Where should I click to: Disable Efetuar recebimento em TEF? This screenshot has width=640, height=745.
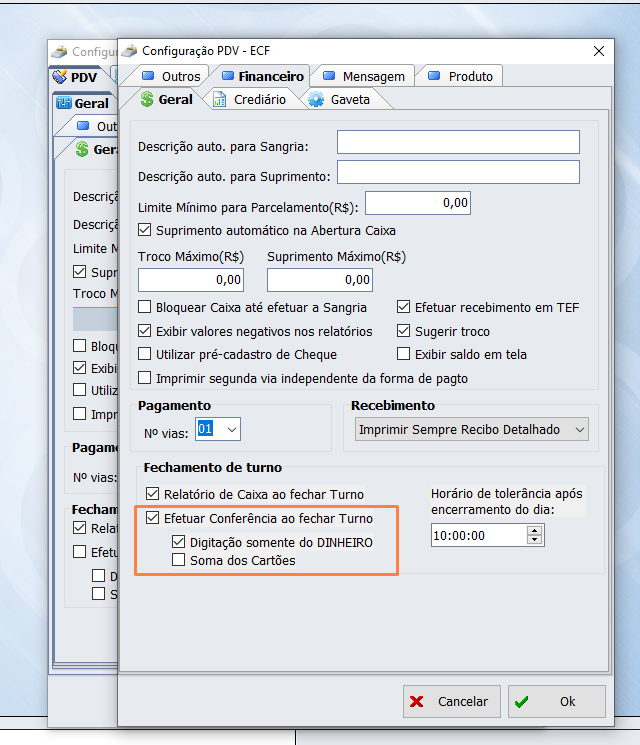click(x=404, y=308)
